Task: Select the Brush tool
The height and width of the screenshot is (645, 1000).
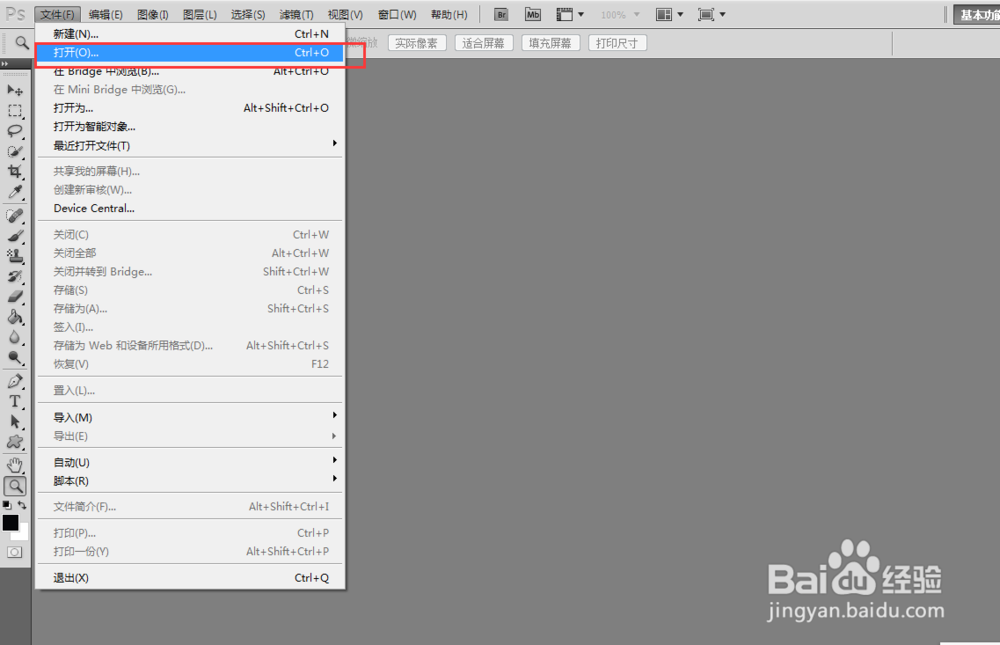Action: coord(15,236)
